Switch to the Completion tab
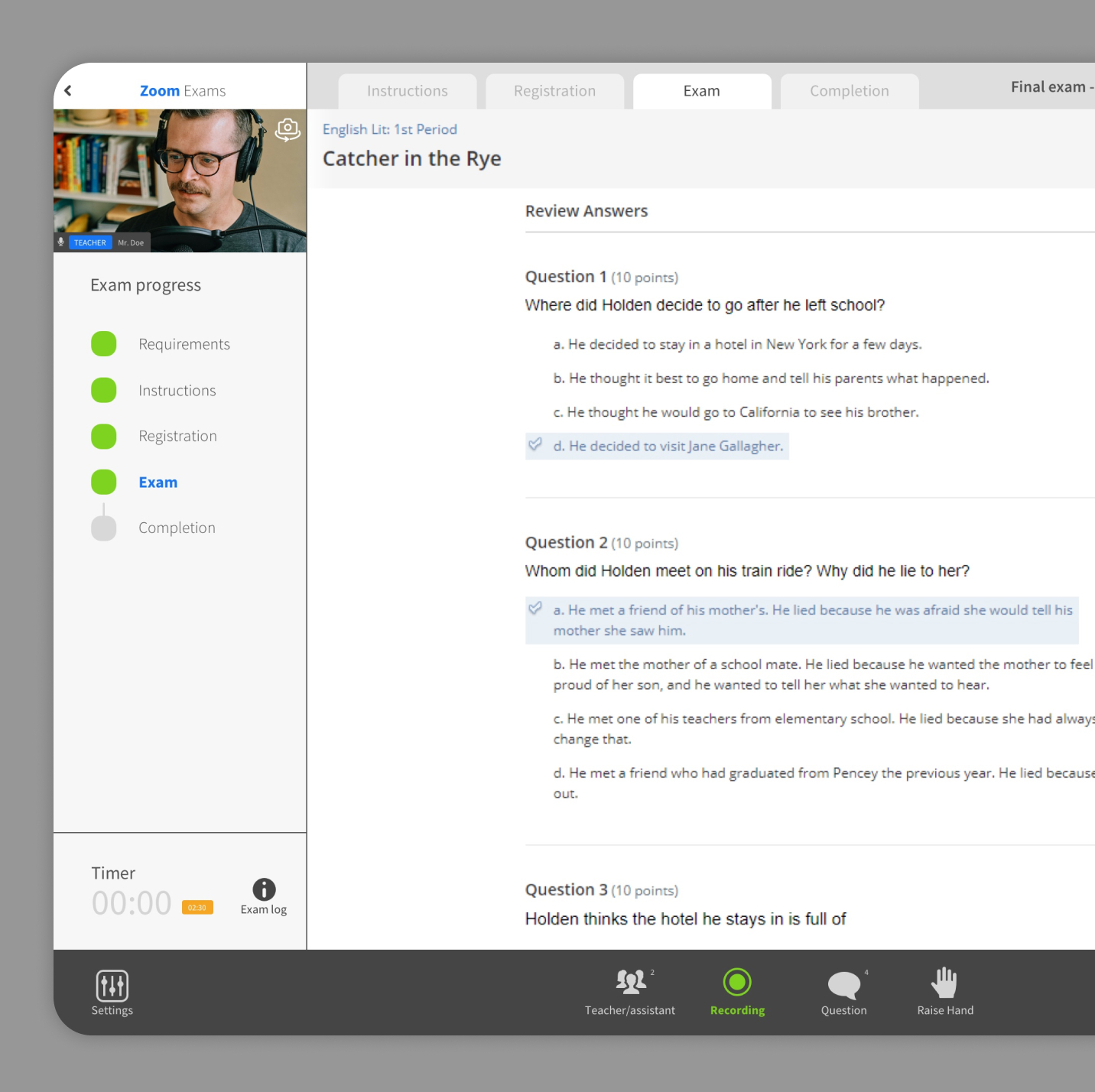This screenshot has width=1095, height=1092. pos(849,92)
